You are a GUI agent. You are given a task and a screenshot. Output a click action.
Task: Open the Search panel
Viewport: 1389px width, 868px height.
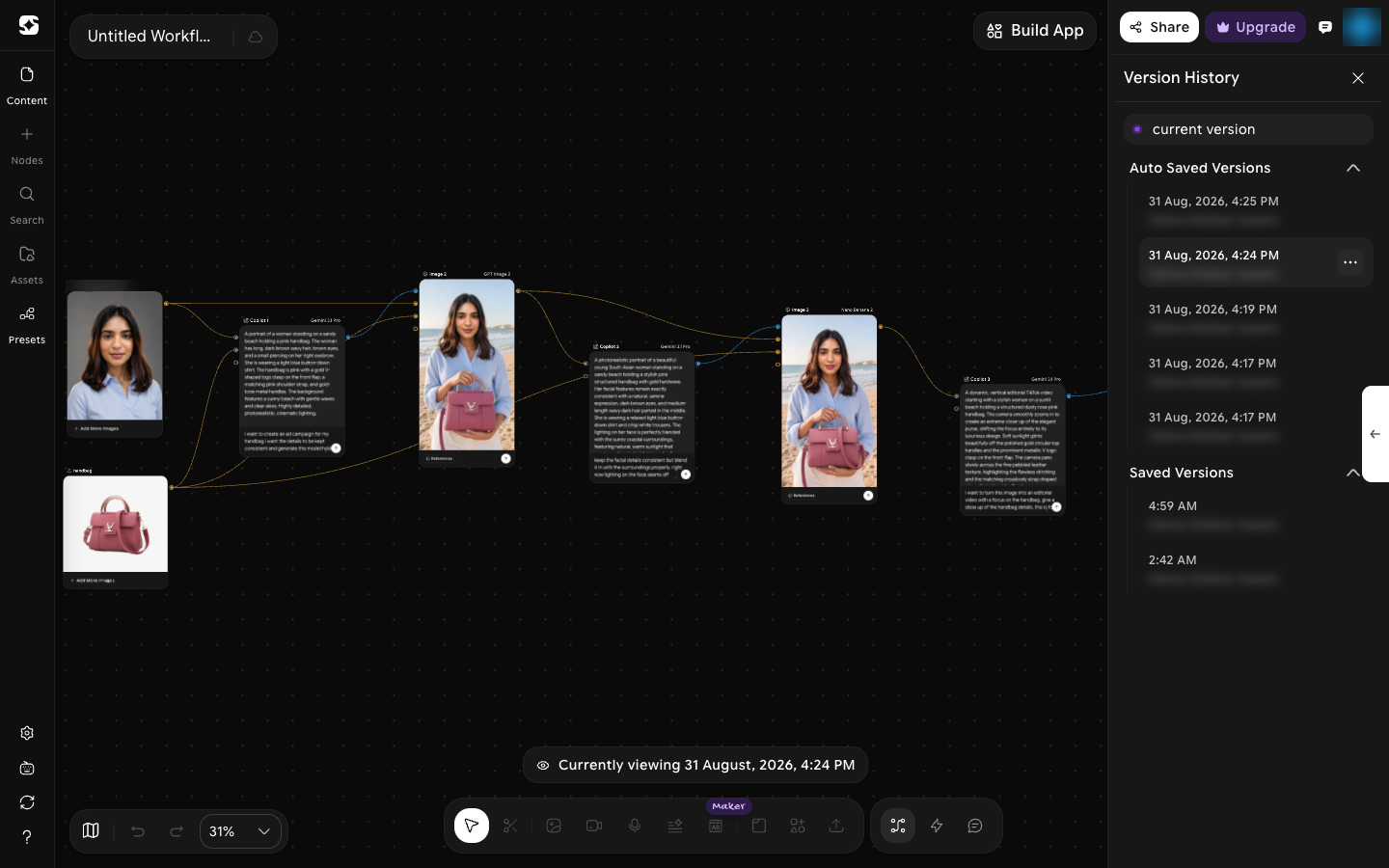27,204
